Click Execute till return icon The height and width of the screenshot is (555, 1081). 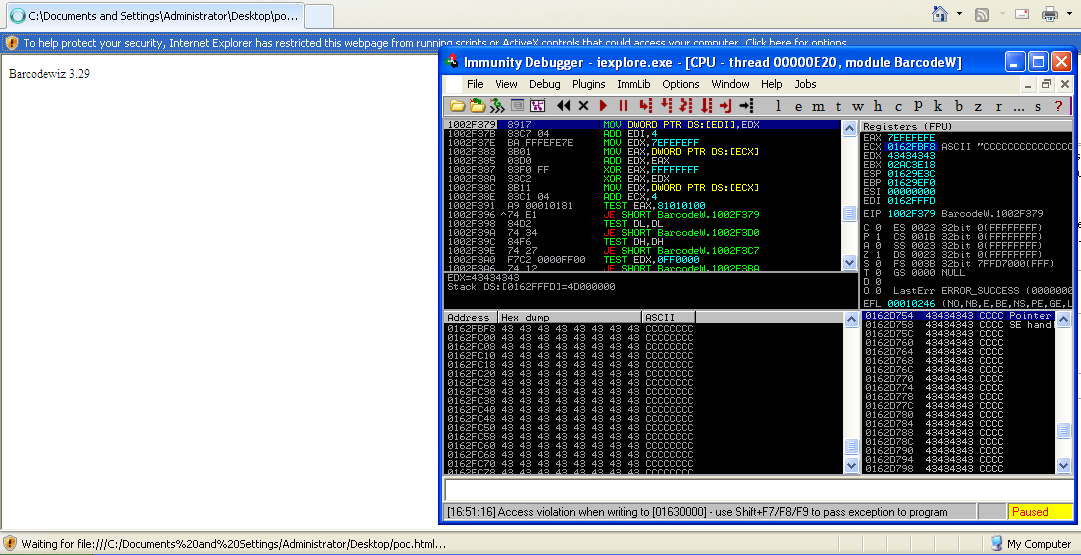click(725, 105)
